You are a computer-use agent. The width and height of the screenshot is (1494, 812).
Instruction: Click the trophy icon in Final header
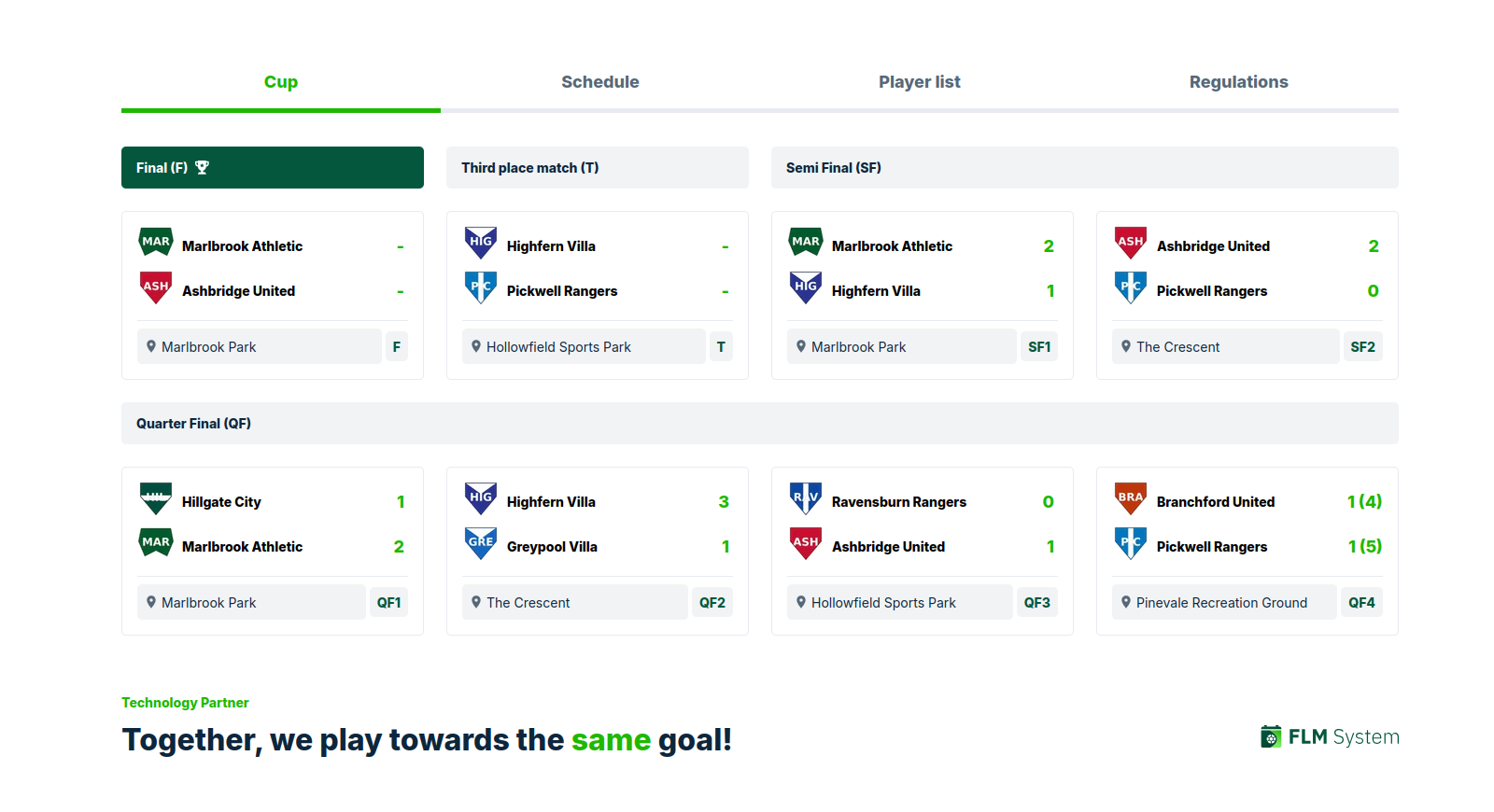tap(202, 168)
